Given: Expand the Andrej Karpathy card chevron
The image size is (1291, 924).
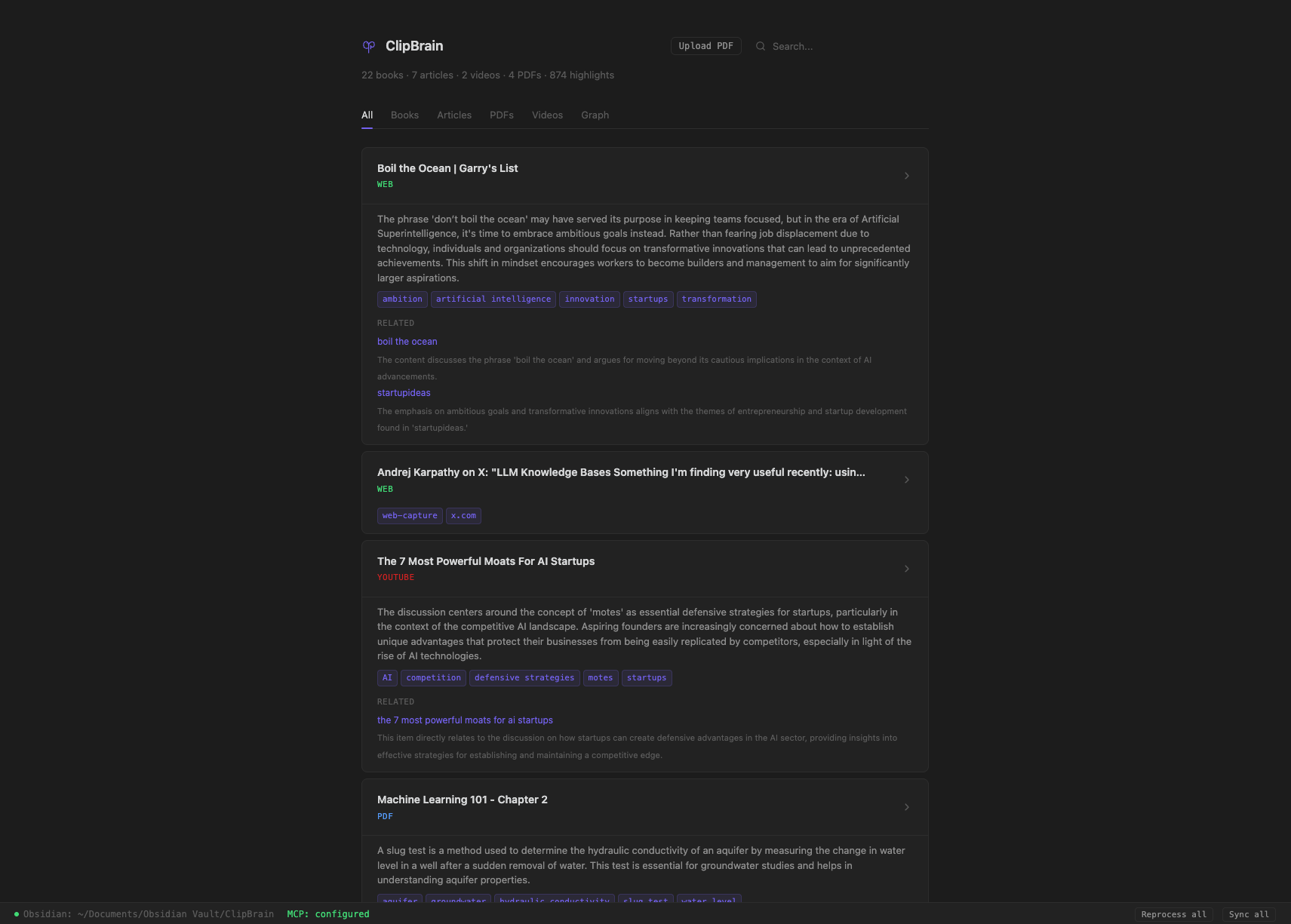Looking at the screenshot, I should coord(906,480).
